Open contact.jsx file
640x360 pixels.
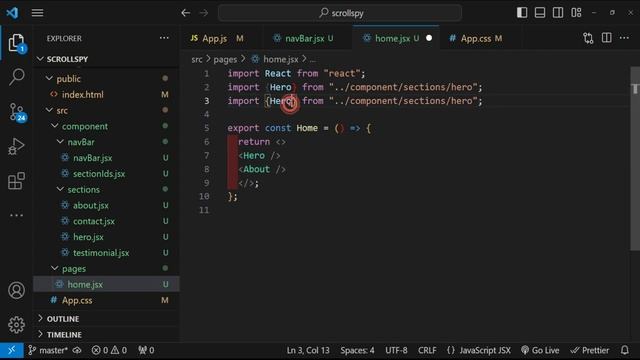[x=106, y=221]
